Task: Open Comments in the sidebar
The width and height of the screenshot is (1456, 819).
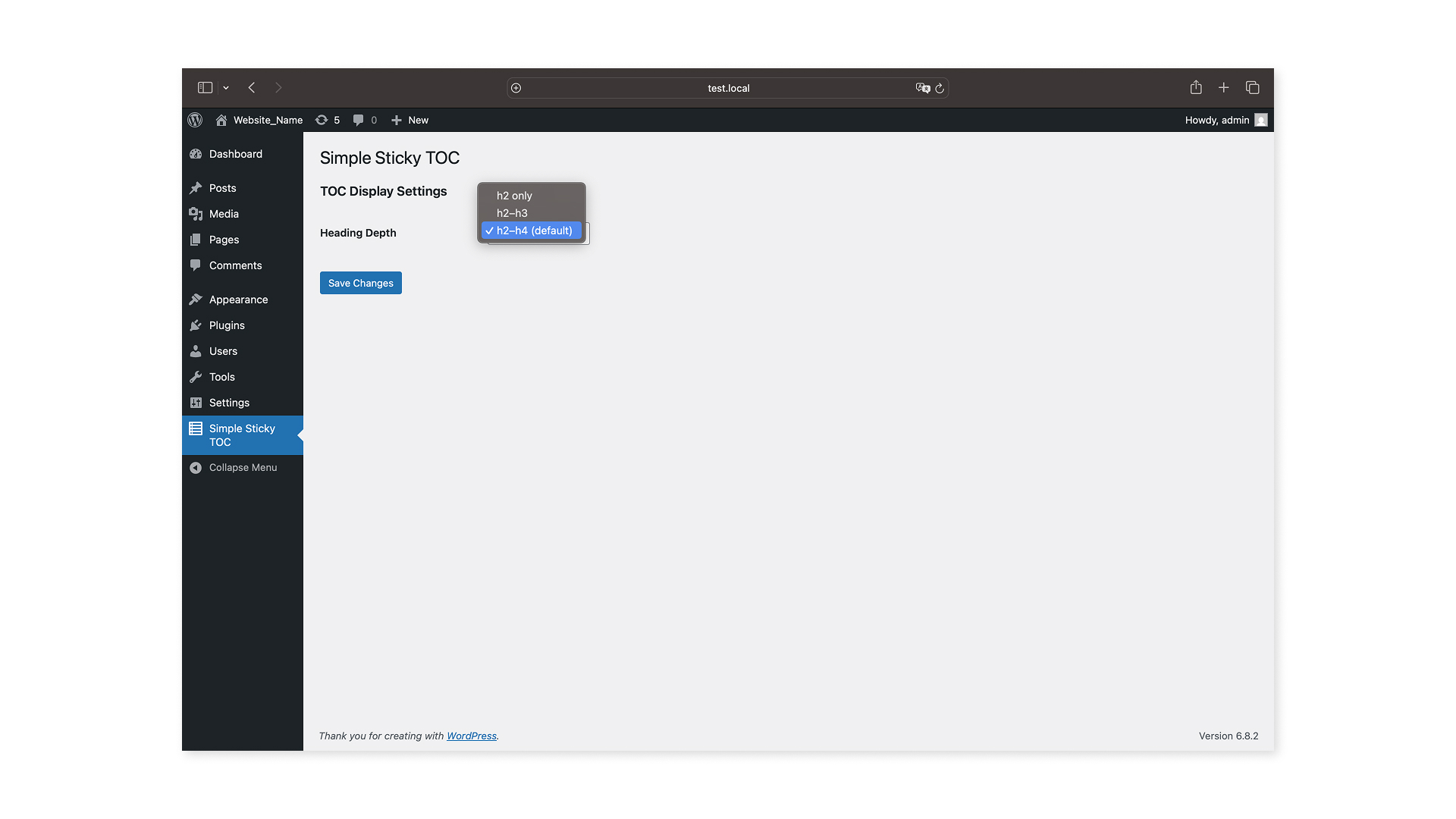Action: coord(243,265)
